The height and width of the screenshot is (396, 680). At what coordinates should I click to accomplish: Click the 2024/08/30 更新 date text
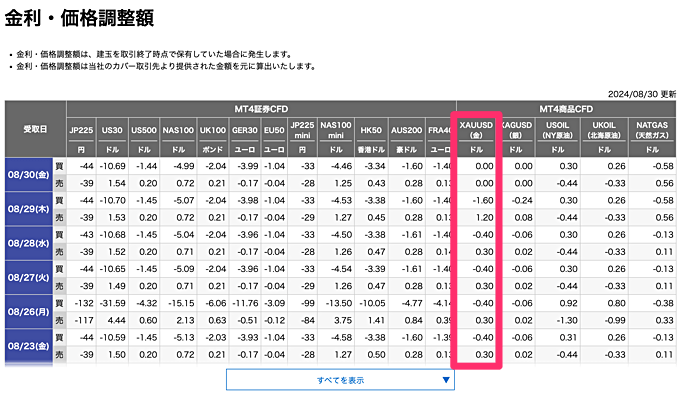pyautogui.click(x=641, y=94)
